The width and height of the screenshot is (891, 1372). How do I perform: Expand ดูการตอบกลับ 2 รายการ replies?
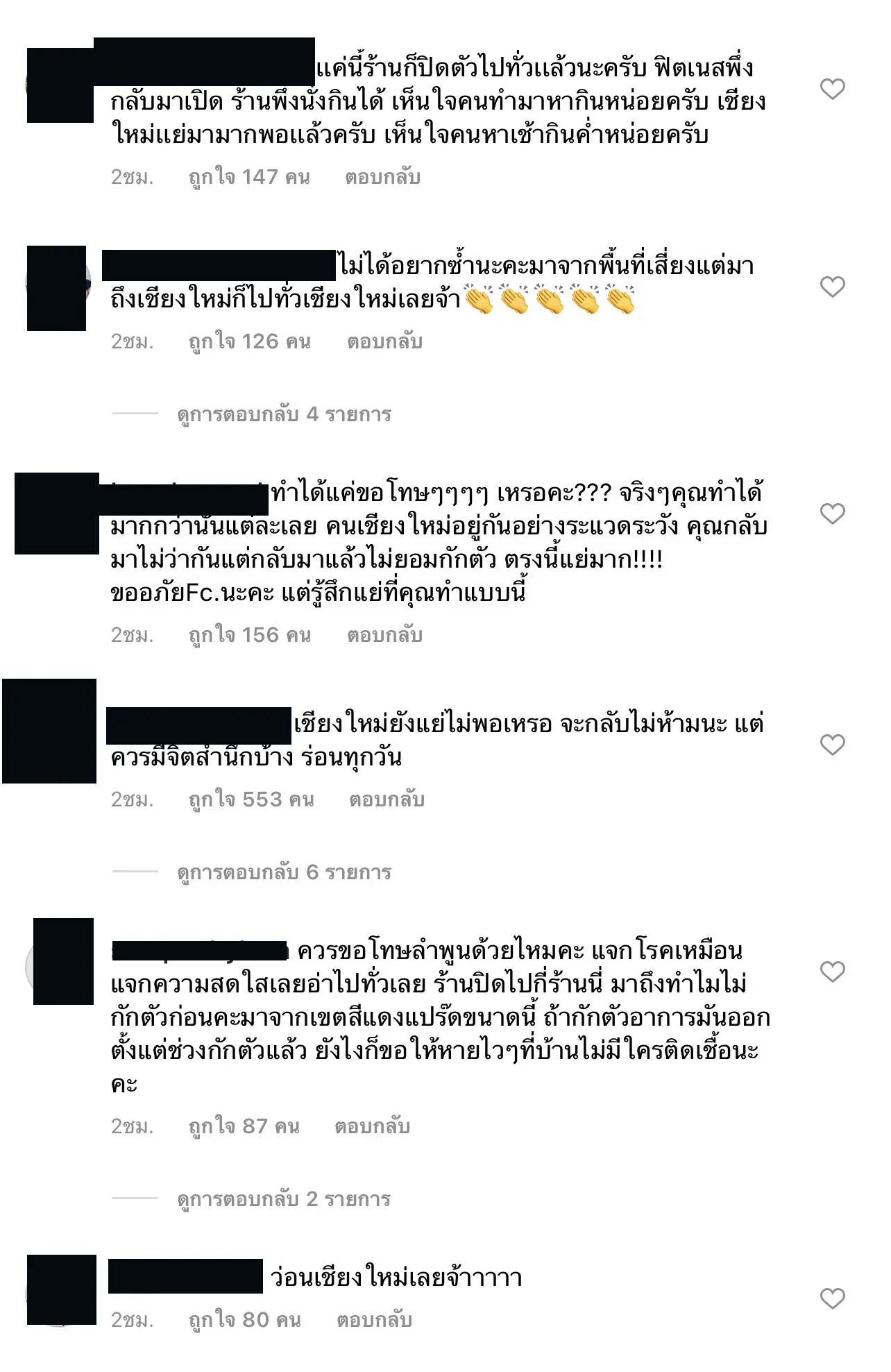(x=284, y=1199)
